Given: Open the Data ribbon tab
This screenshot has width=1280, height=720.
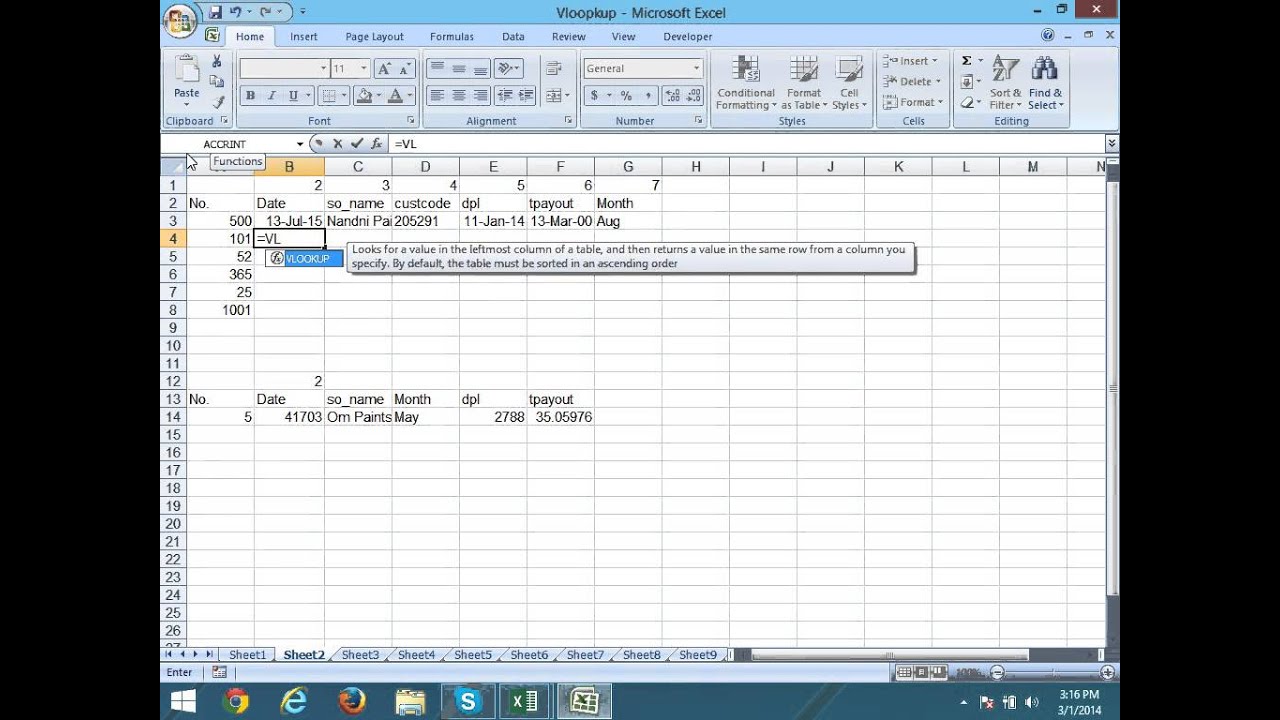Looking at the screenshot, I should coord(513,37).
